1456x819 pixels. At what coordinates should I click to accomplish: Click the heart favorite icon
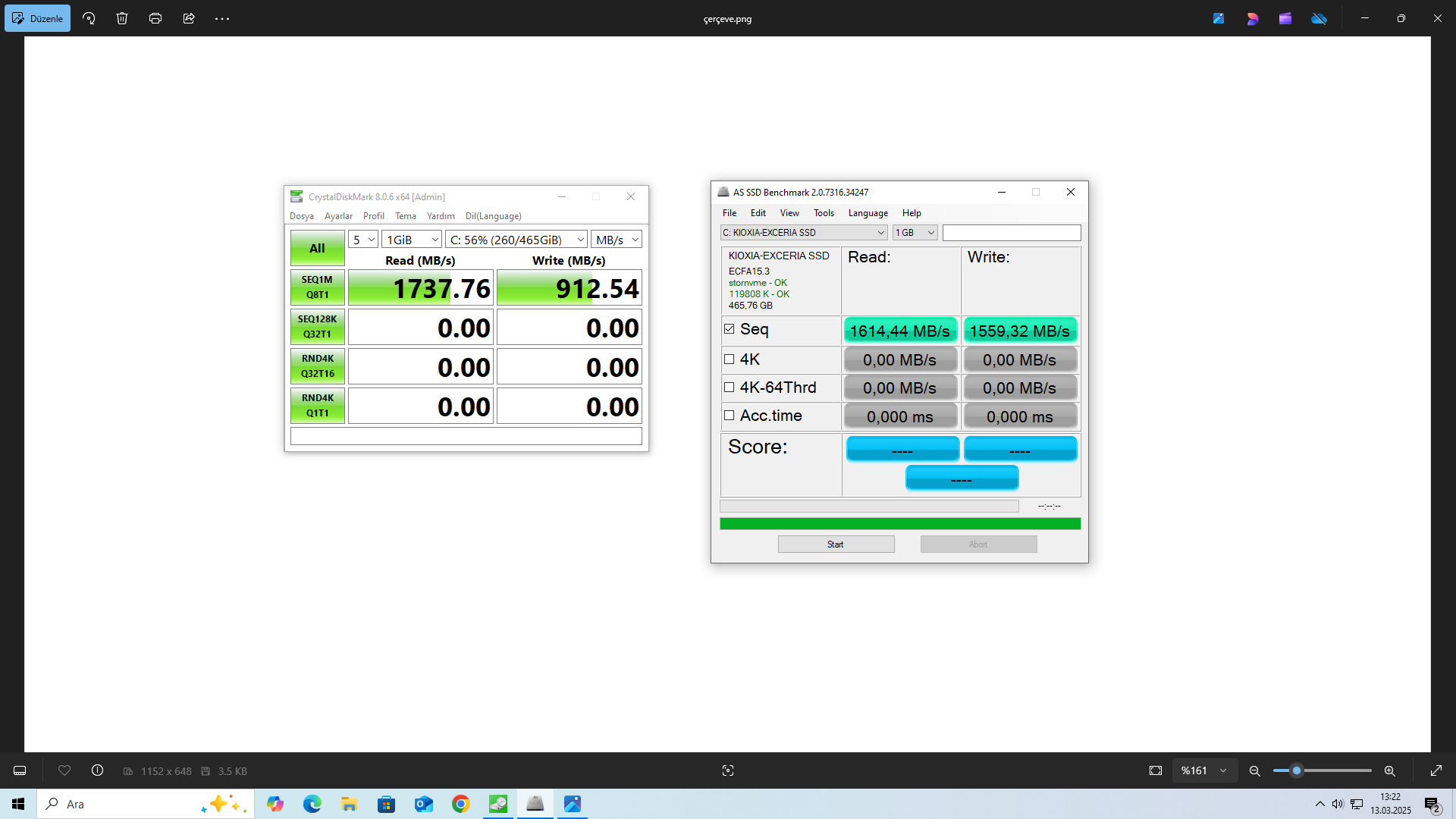[64, 770]
